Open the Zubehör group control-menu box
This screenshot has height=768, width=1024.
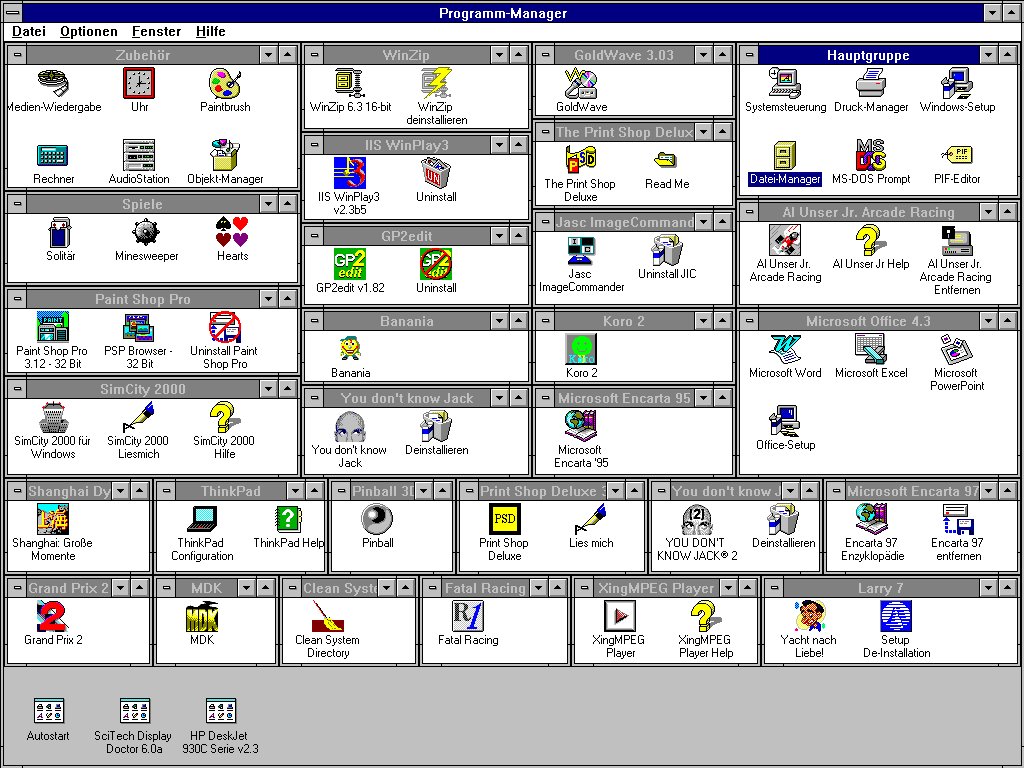pyautogui.click(x=16, y=55)
